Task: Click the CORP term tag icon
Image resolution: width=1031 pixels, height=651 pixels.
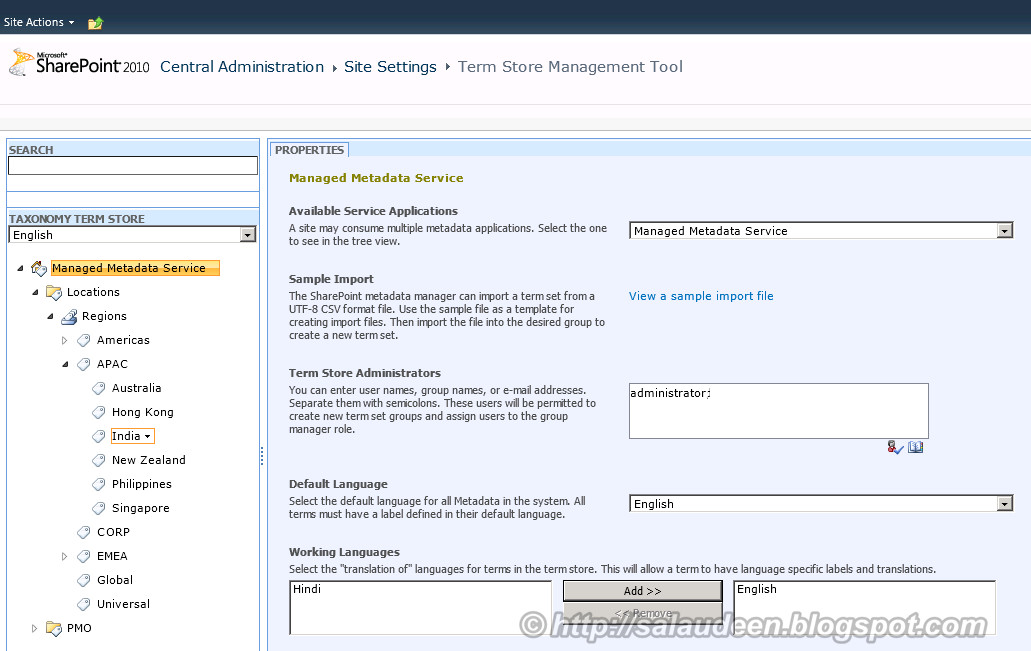Action: pos(84,532)
